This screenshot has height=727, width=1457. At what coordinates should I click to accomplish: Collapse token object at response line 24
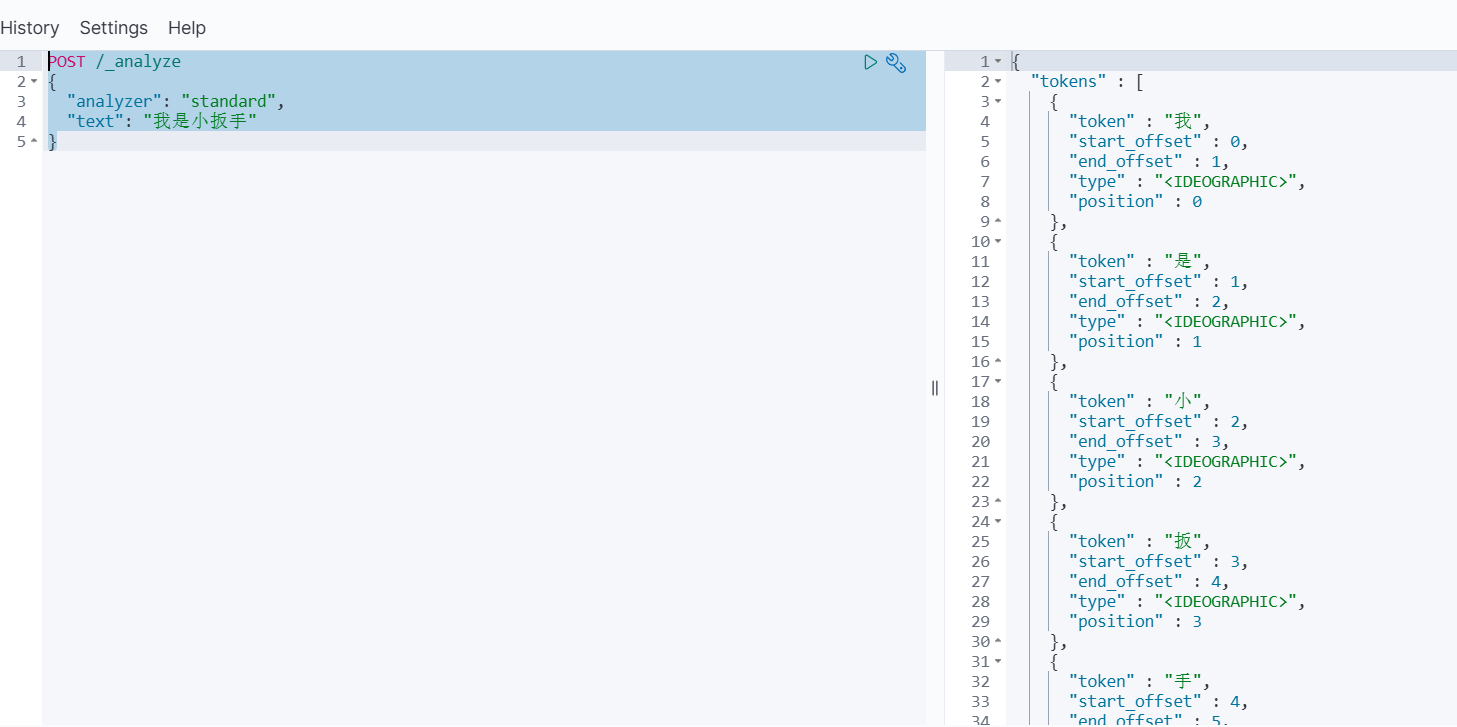coord(998,522)
